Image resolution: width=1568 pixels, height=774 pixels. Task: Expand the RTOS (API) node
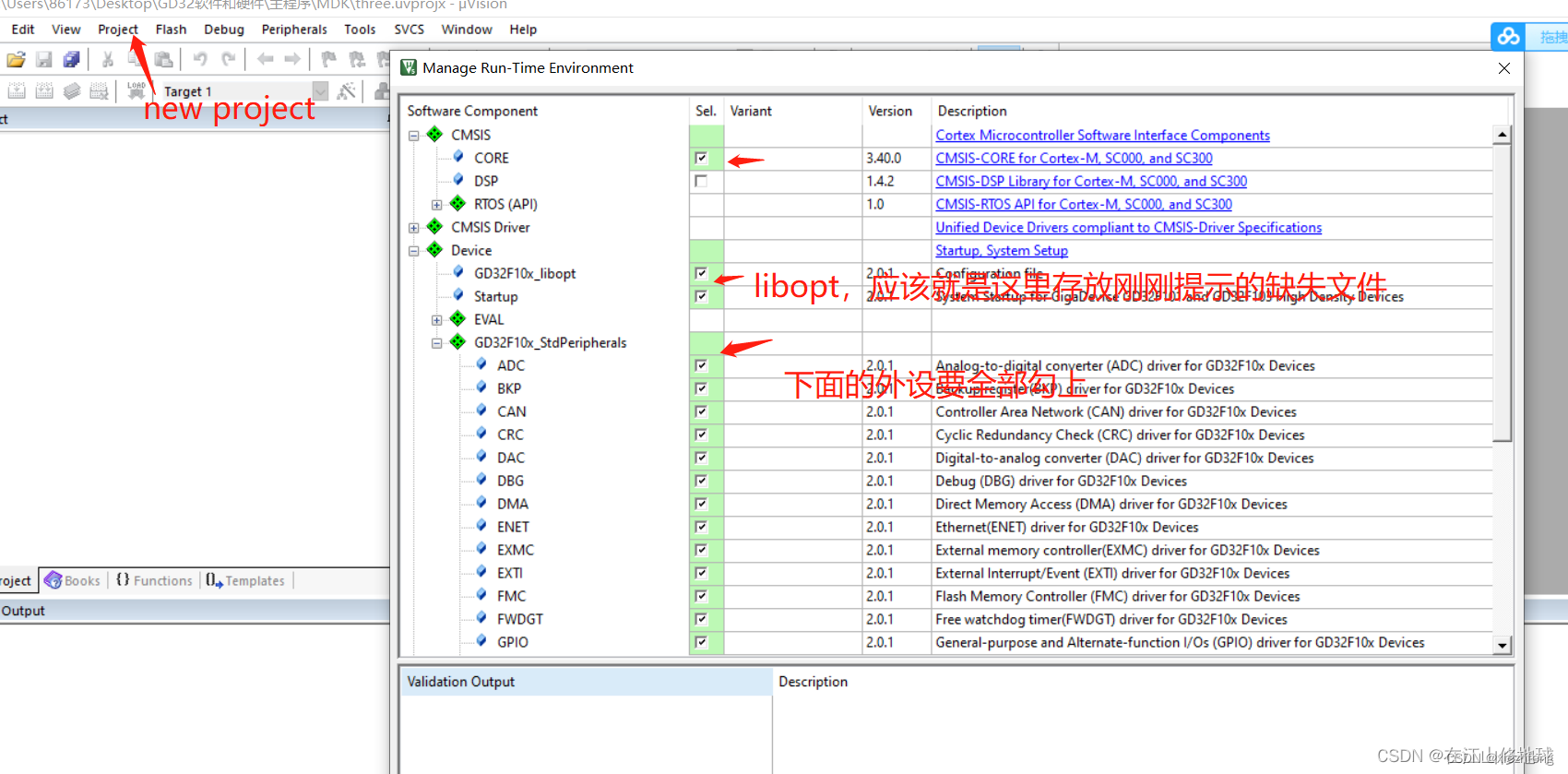437,205
